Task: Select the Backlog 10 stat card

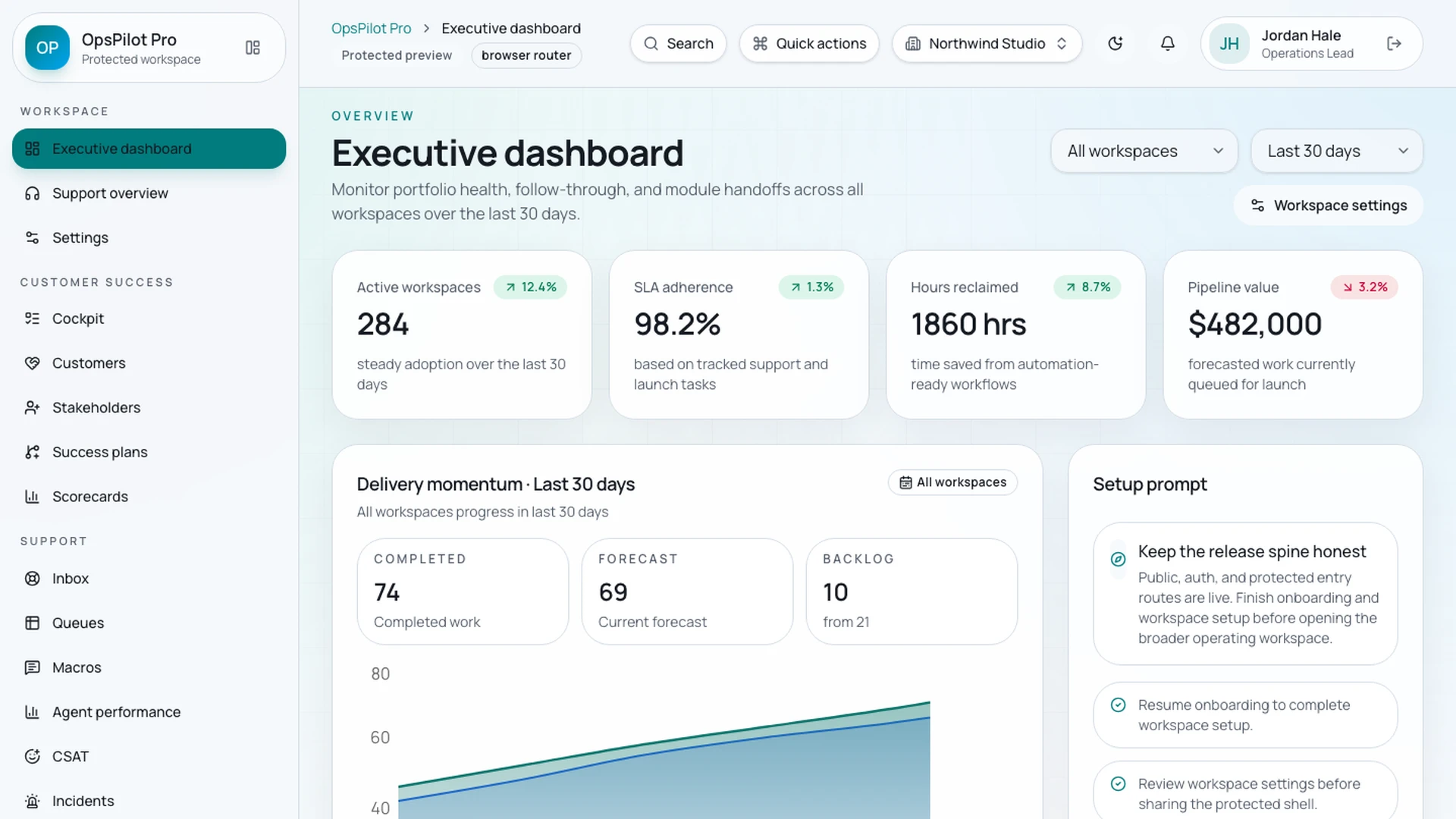Action: click(x=912, y=591)
